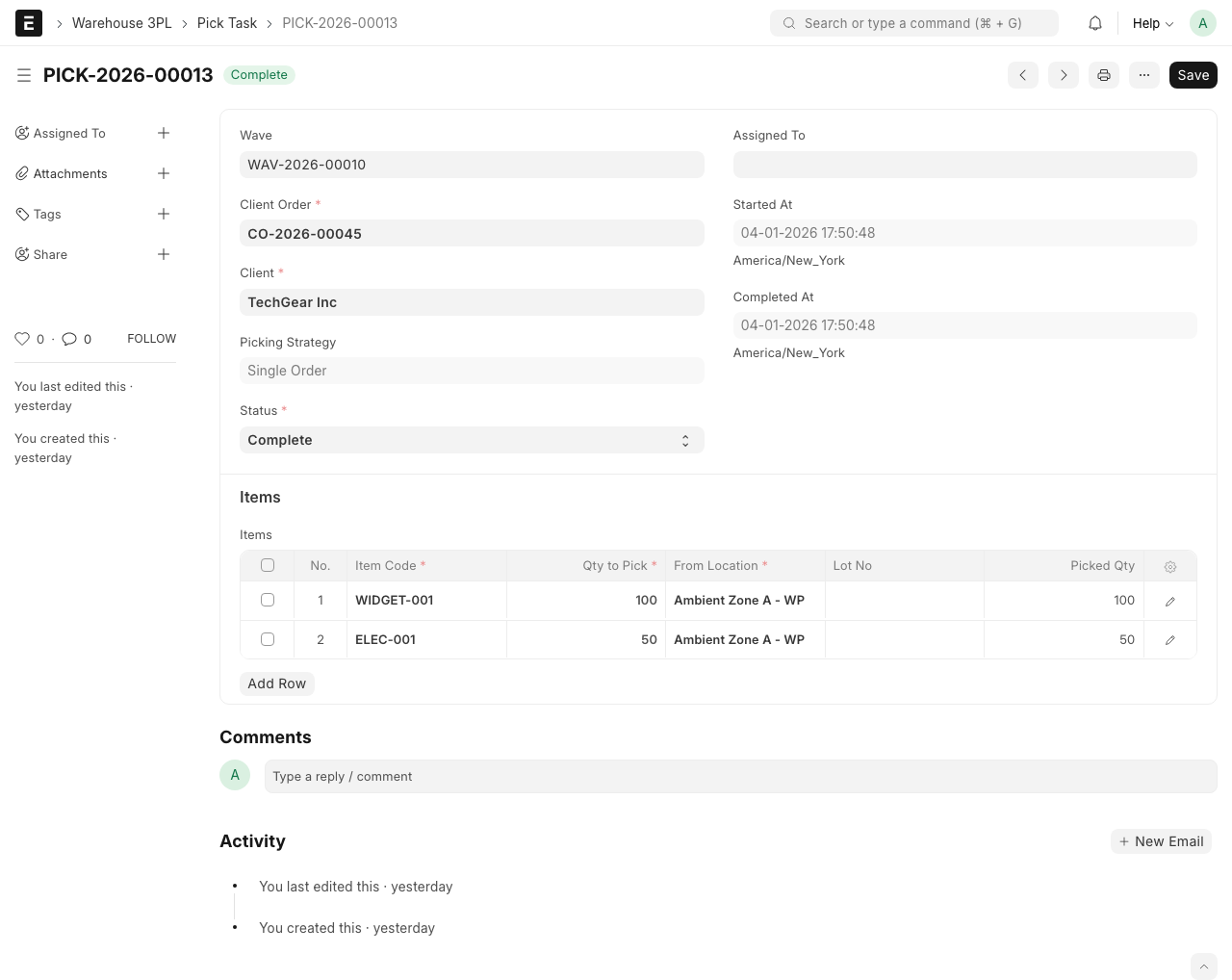1232x980 pixels.
Task: Click the notifications bell icon
Action: point(1095,23)
